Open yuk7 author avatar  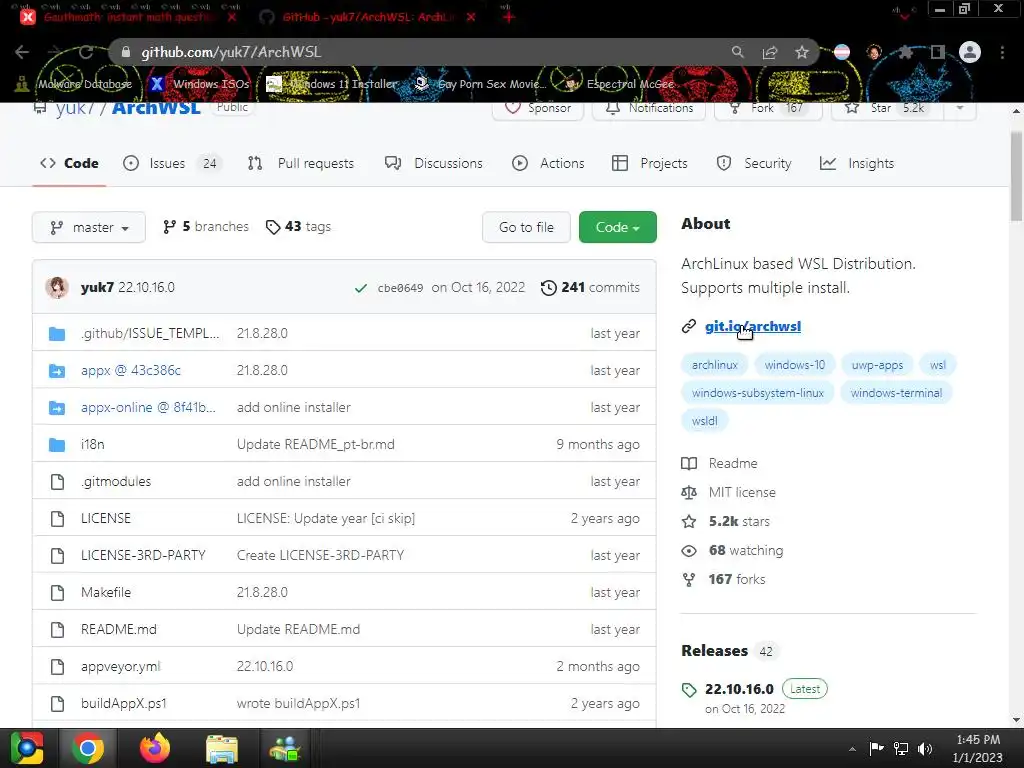point(57,287)
